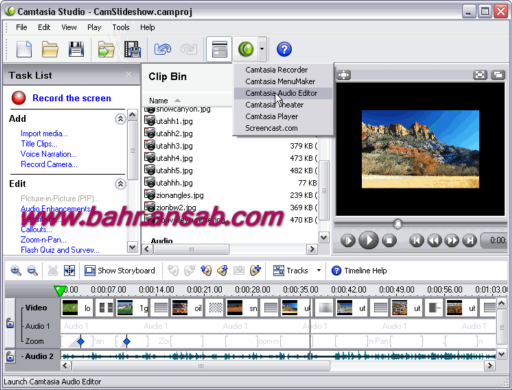Click the fullscreen preview icon

tap(480, 75)
